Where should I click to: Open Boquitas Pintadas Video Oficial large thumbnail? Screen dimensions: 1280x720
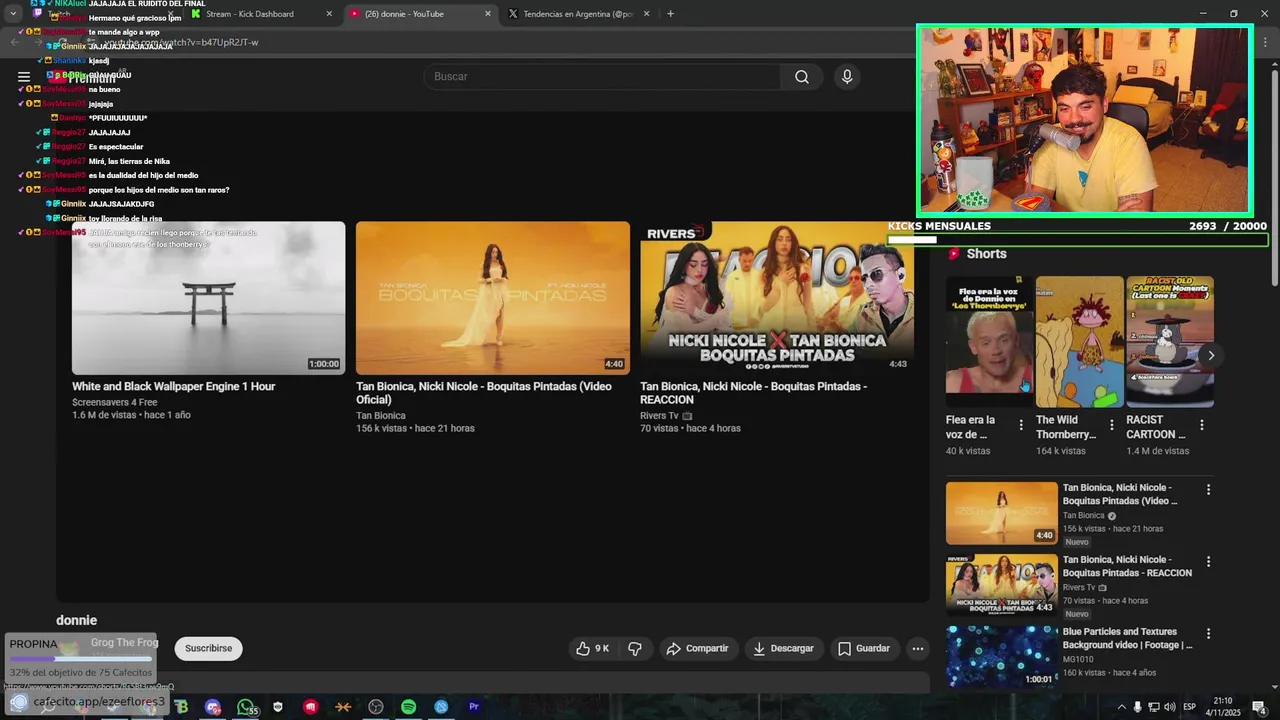[493, 298]
